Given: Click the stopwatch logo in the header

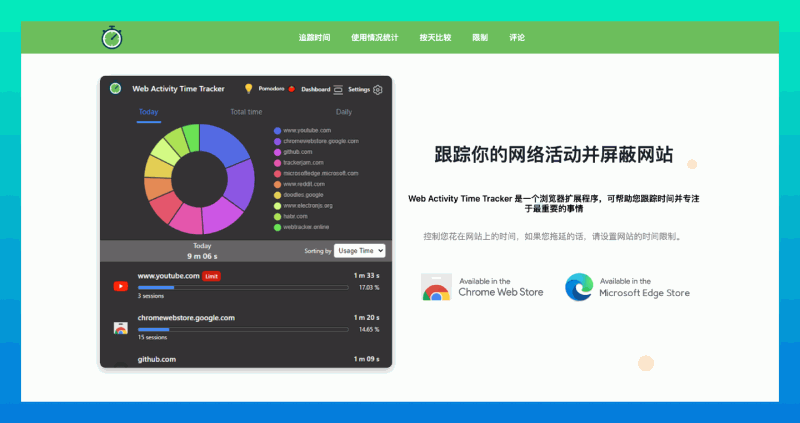Looking at the screenshot, I should 112,37.
